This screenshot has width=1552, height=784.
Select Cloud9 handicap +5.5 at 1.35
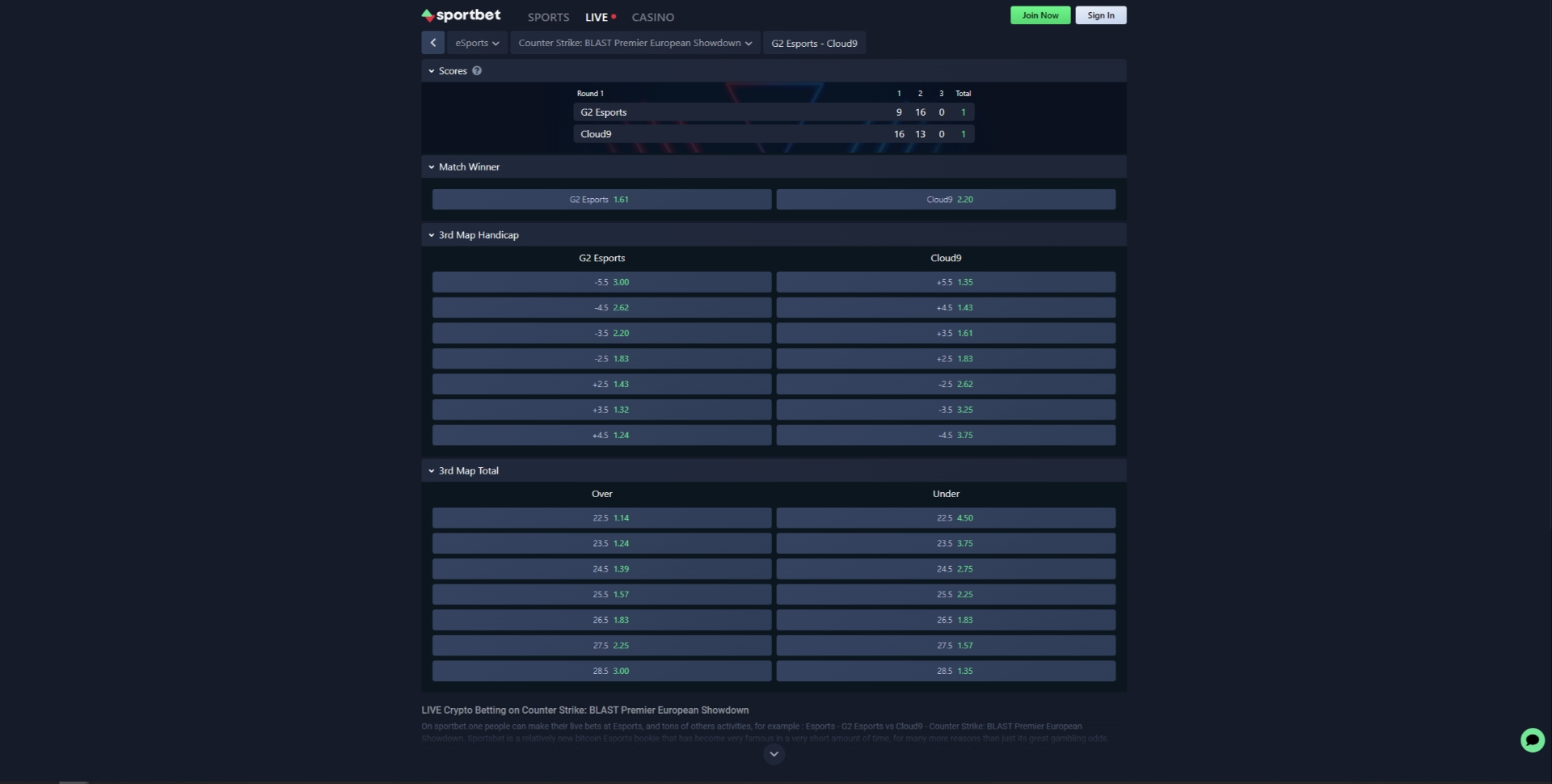(x=946, y=282)
